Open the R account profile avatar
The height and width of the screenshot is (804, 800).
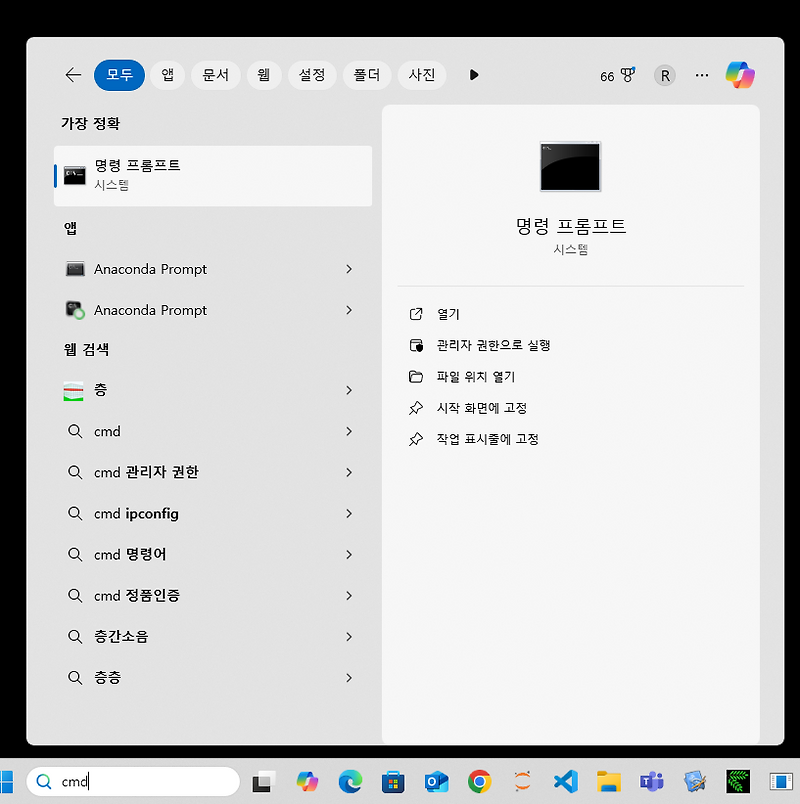tap(664, 75)
